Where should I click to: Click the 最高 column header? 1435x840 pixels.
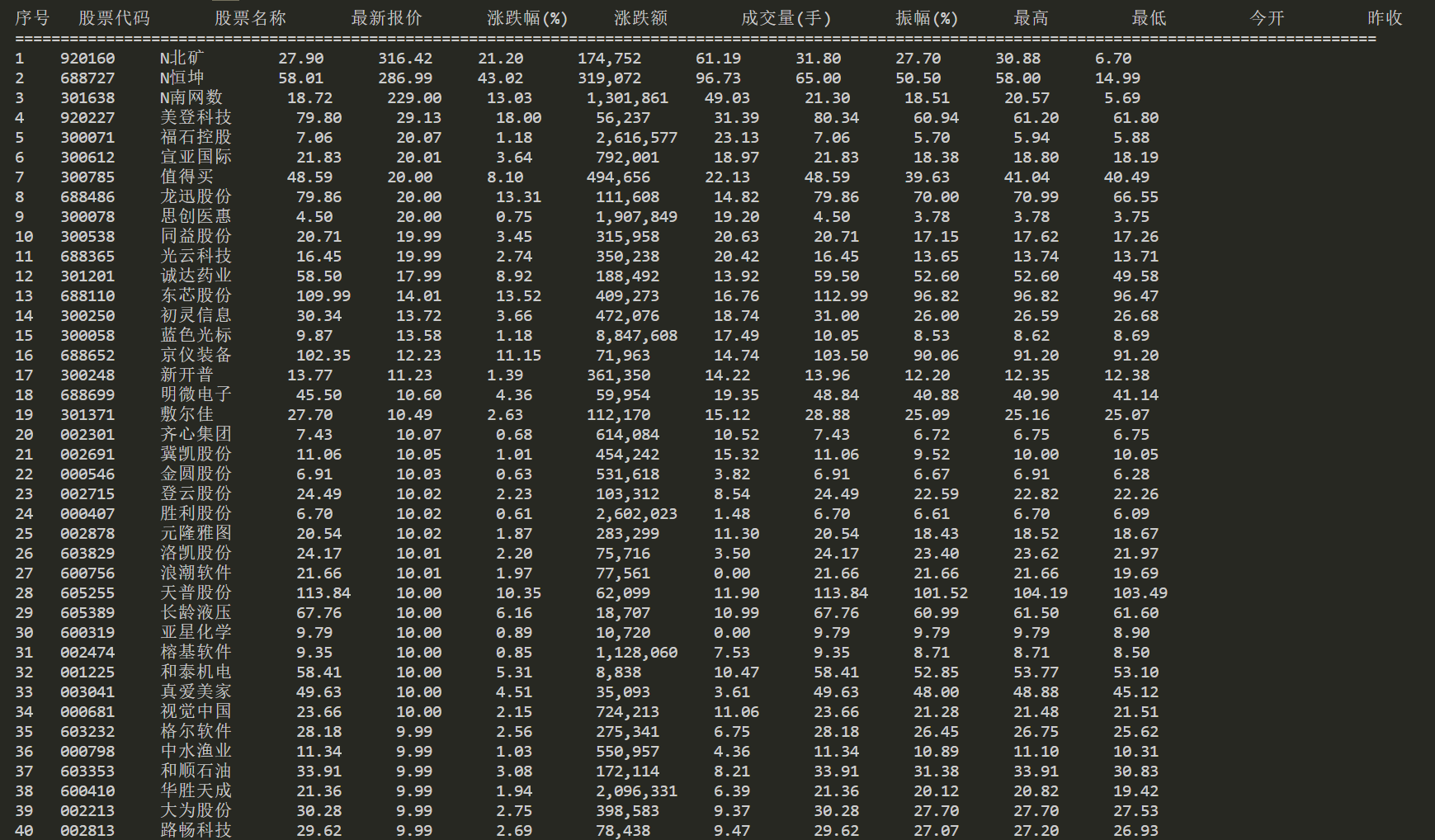(x=1031, y=17)
